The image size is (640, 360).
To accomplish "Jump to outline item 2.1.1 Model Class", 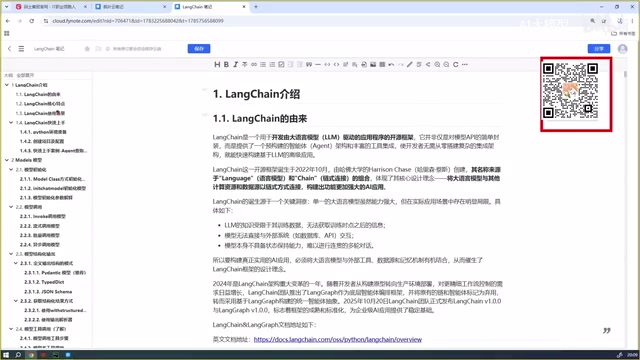I will tap(53, 179).
